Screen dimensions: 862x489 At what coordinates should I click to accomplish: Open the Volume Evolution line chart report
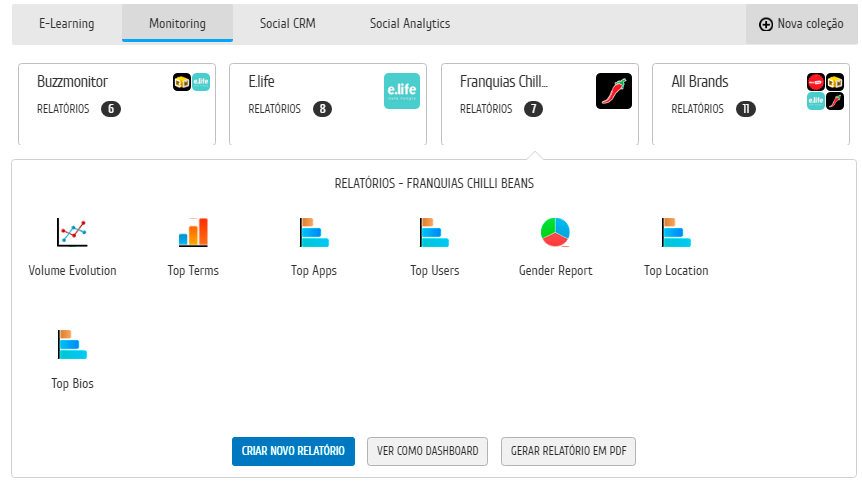pos(72,232)
